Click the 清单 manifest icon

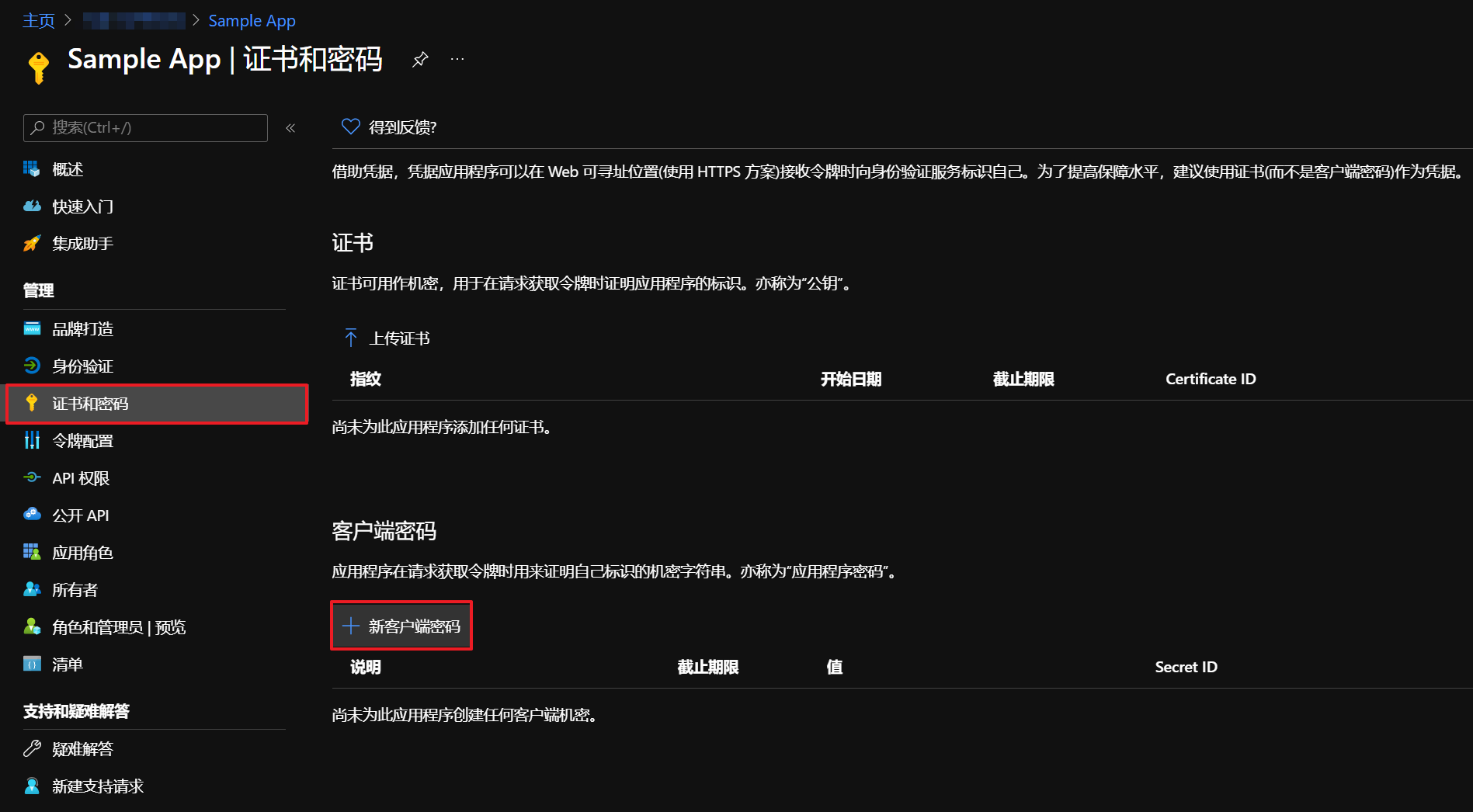(32, 665)
